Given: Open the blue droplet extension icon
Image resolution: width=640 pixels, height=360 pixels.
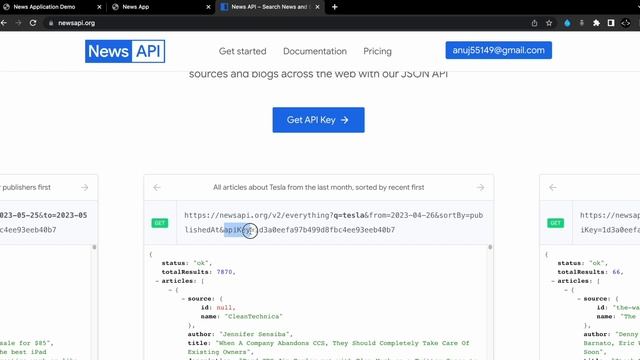Looking at the screenshot, I should click(x=567, y=23).
